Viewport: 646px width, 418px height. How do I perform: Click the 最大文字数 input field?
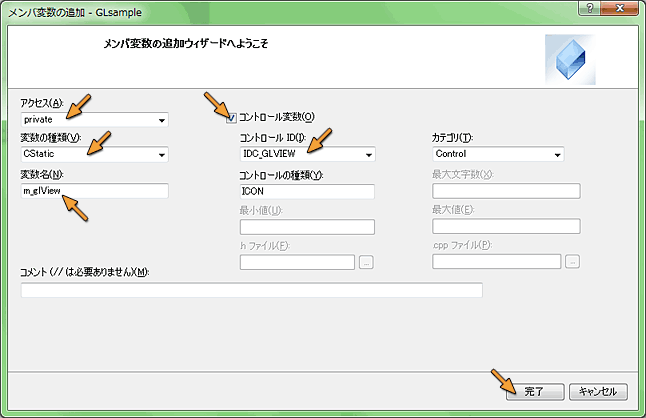pos(506,191)
